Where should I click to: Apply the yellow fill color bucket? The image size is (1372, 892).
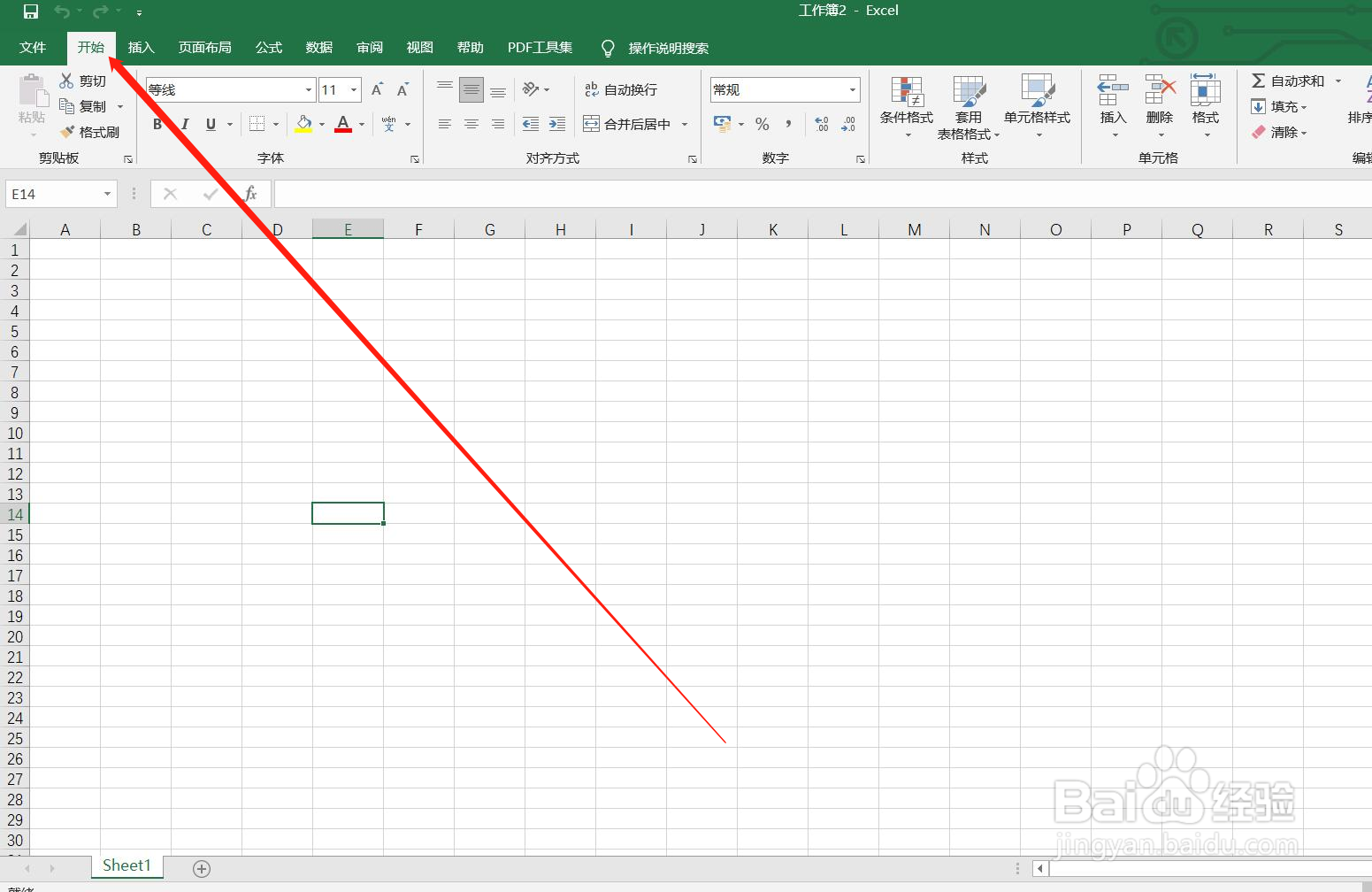pos(303,124)
